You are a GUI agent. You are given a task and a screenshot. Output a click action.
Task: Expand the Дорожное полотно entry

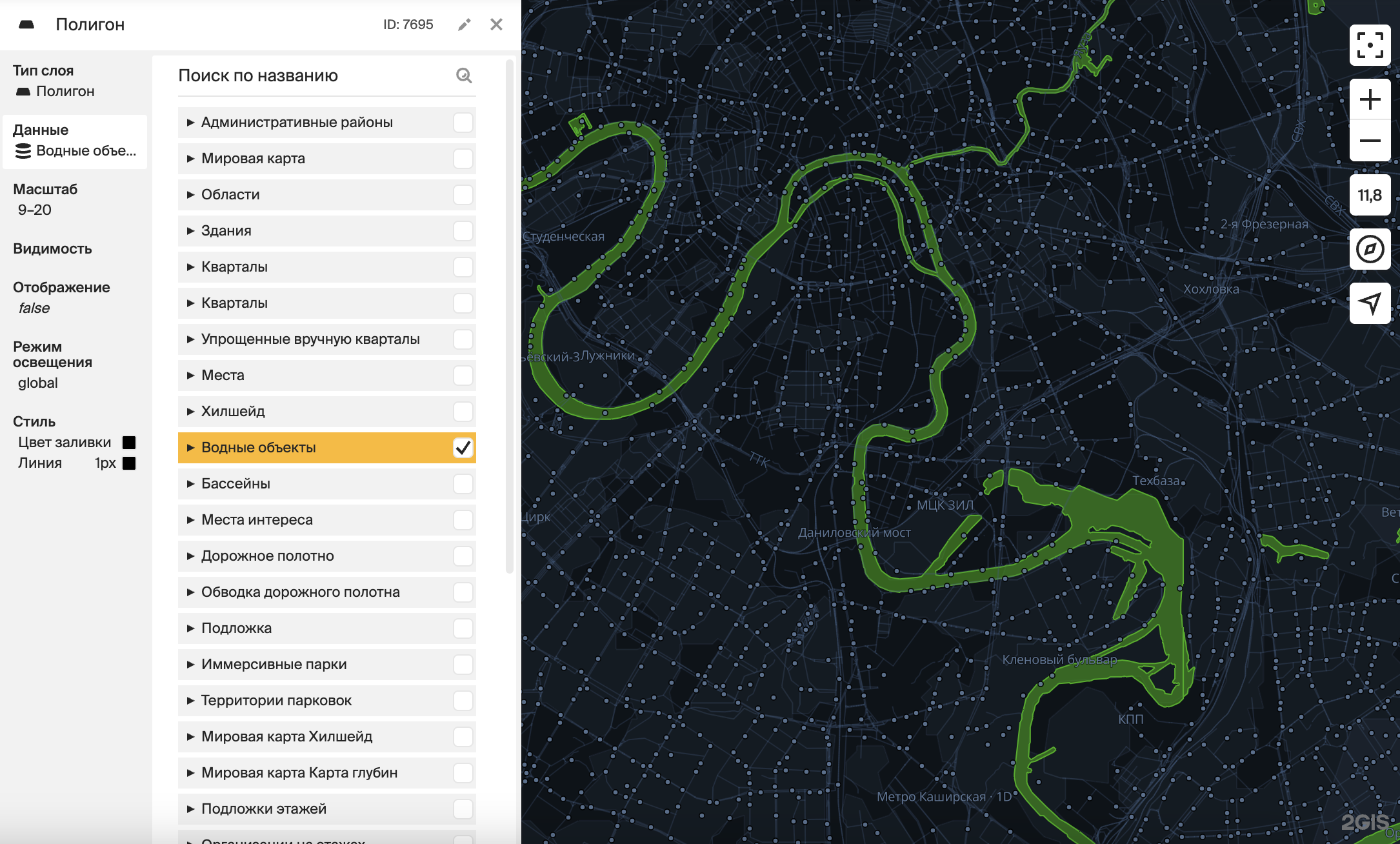pos(190,556)
